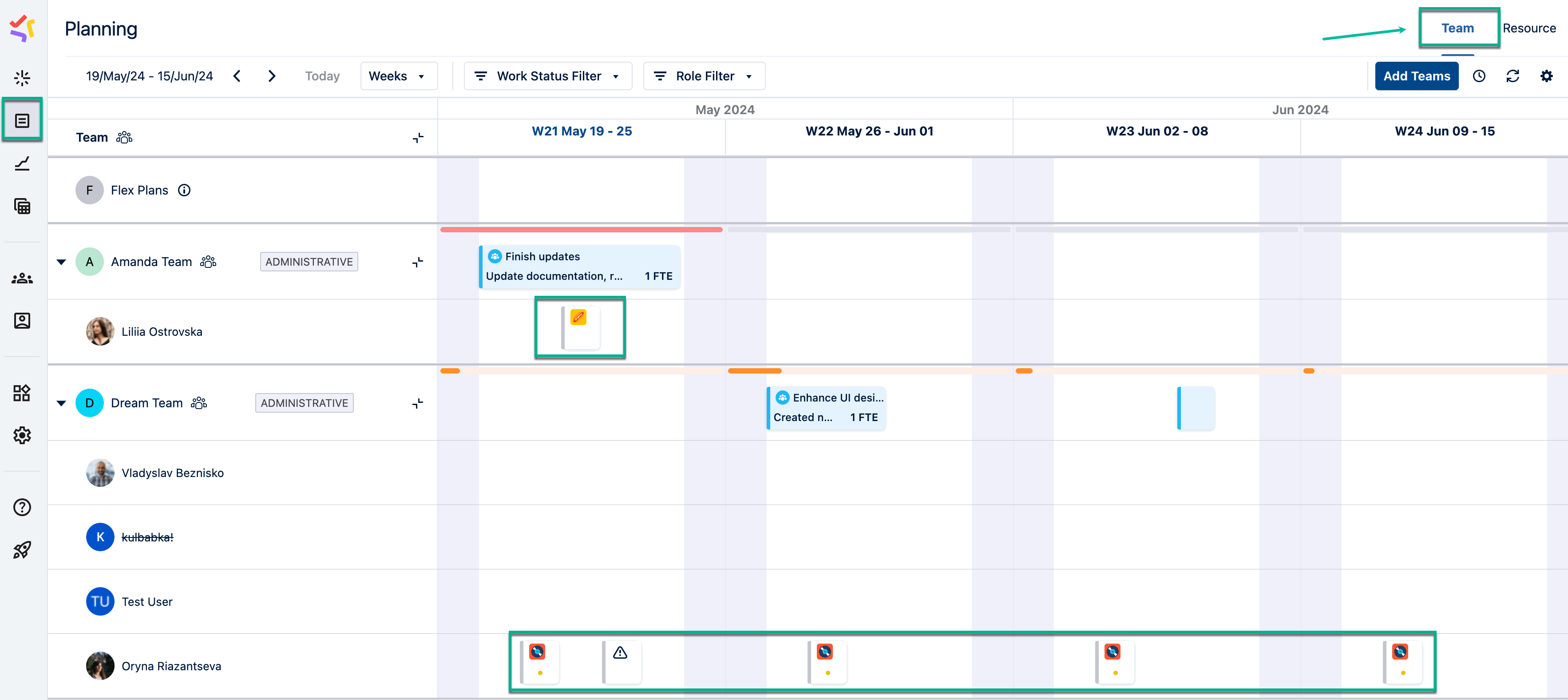Open the Work Status Filter dropdown
Viewport: 1568px width, 700px height.
tap(546, 76)
